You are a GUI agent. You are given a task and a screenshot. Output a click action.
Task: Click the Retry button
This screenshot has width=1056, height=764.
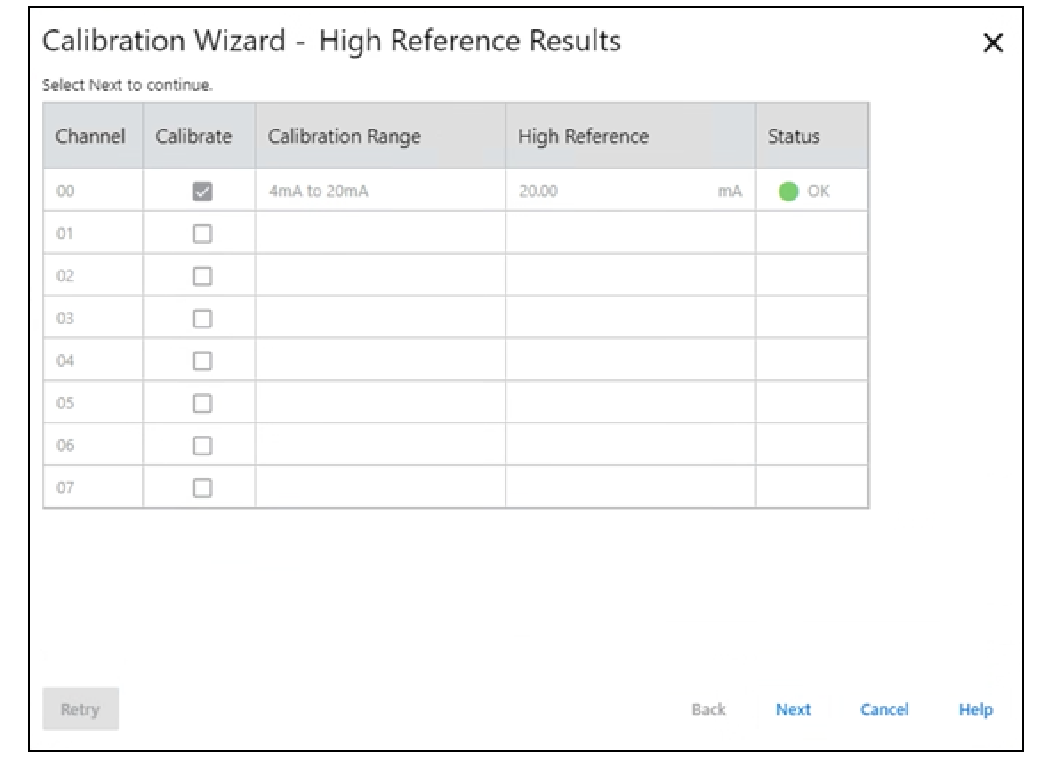click(80, 709)
